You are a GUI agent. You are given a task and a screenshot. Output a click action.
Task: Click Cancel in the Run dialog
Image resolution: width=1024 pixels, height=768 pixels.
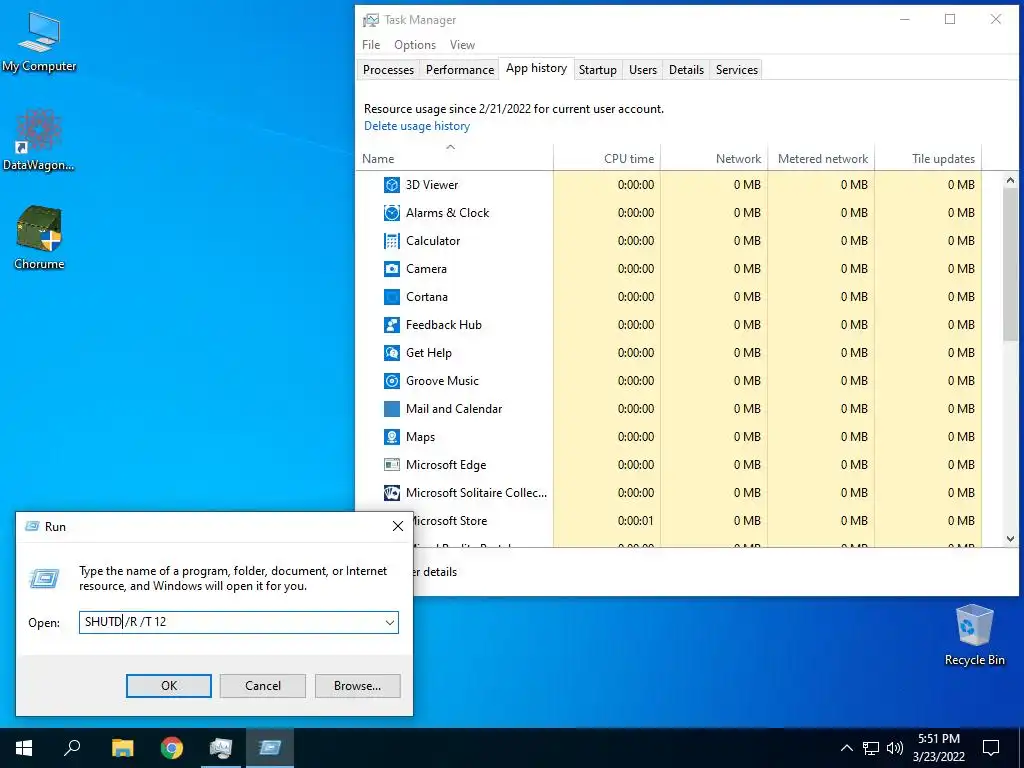coord(263,686)
